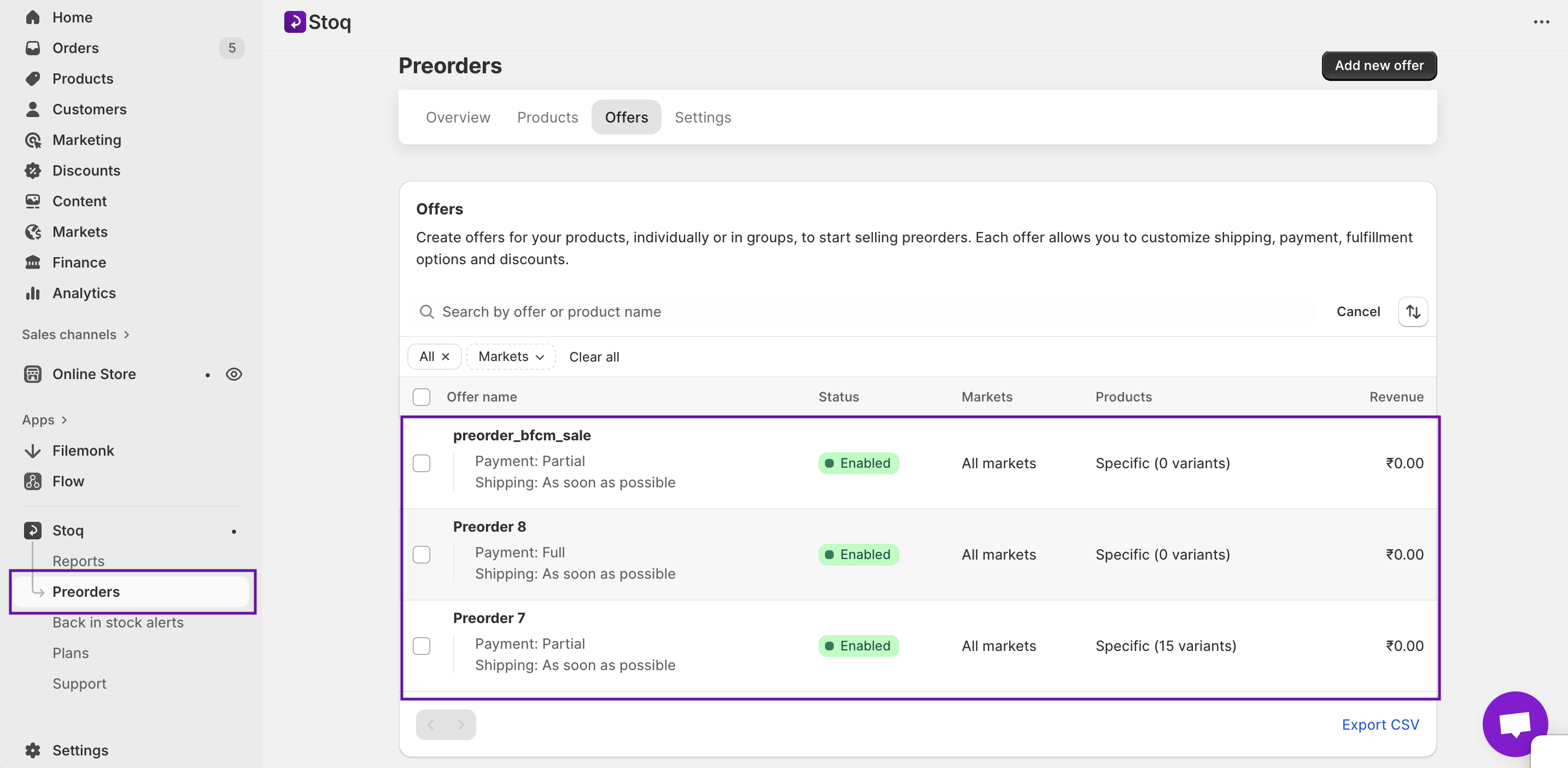Click the sort arrows icon button
1568x768 pixels.
pos(1412,312)
